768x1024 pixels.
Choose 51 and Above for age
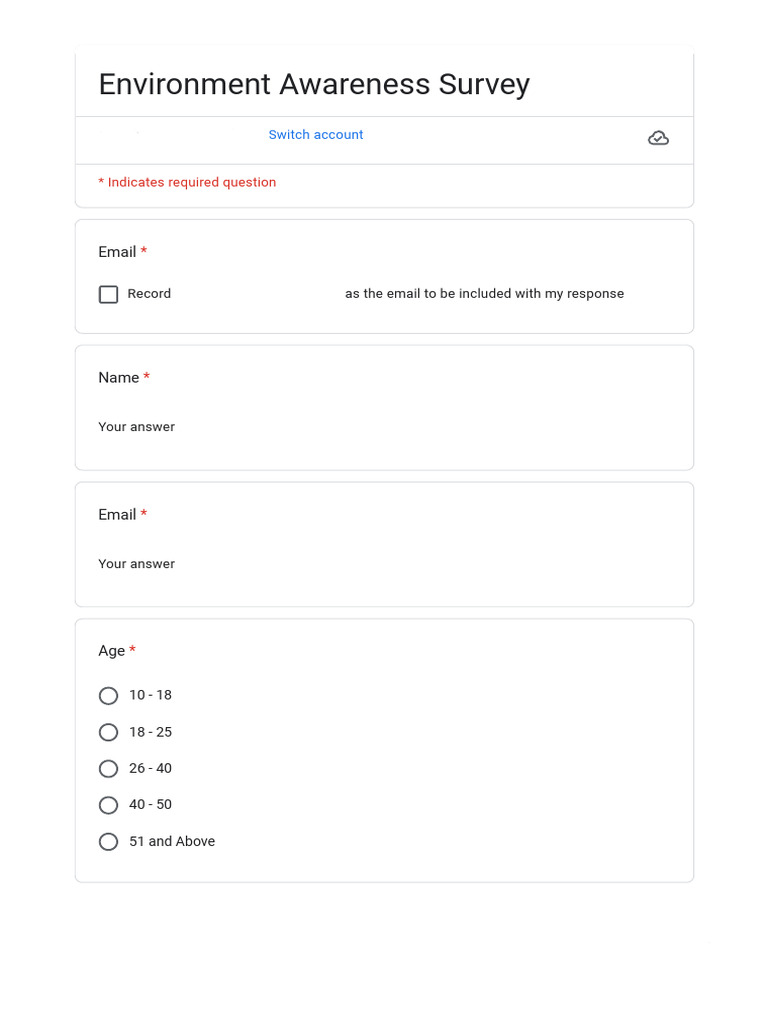click(x=109, y=842)
